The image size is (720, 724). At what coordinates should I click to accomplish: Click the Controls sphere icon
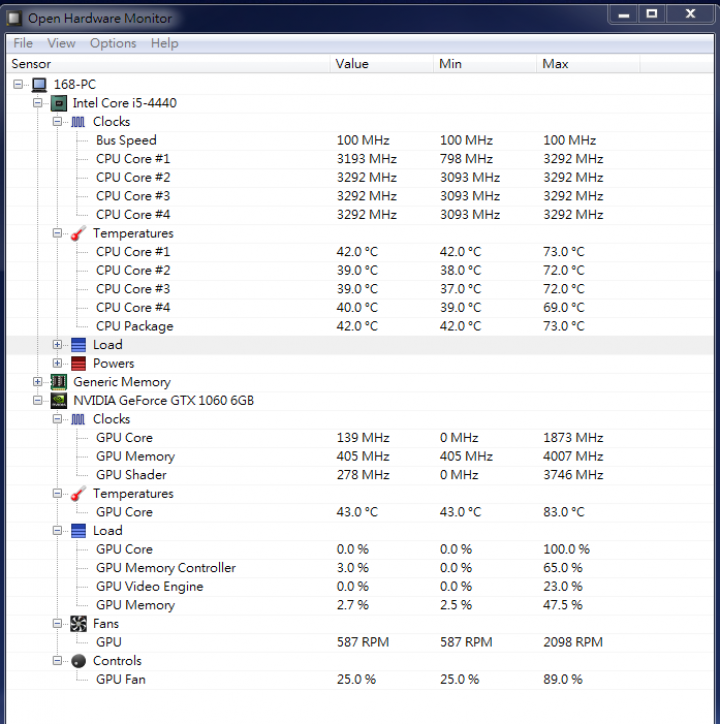78,661
